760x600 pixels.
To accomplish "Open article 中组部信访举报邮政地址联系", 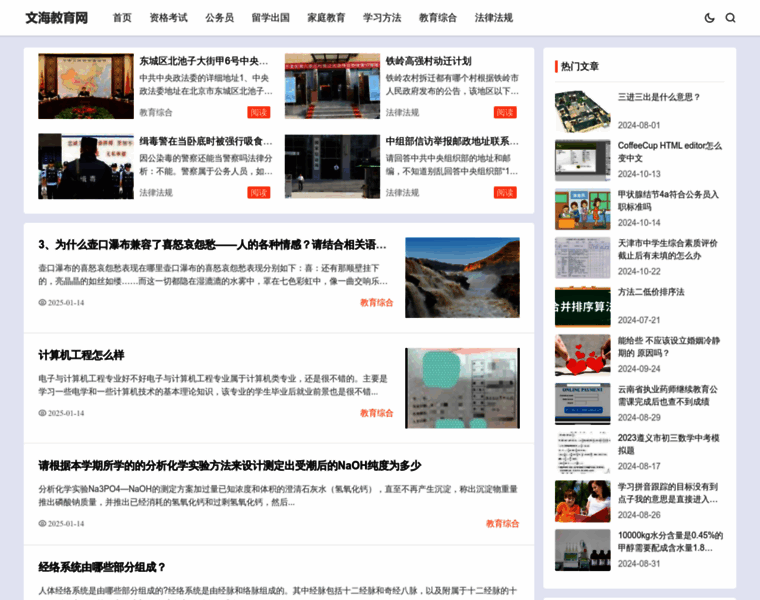I will [x=452, y=142].
